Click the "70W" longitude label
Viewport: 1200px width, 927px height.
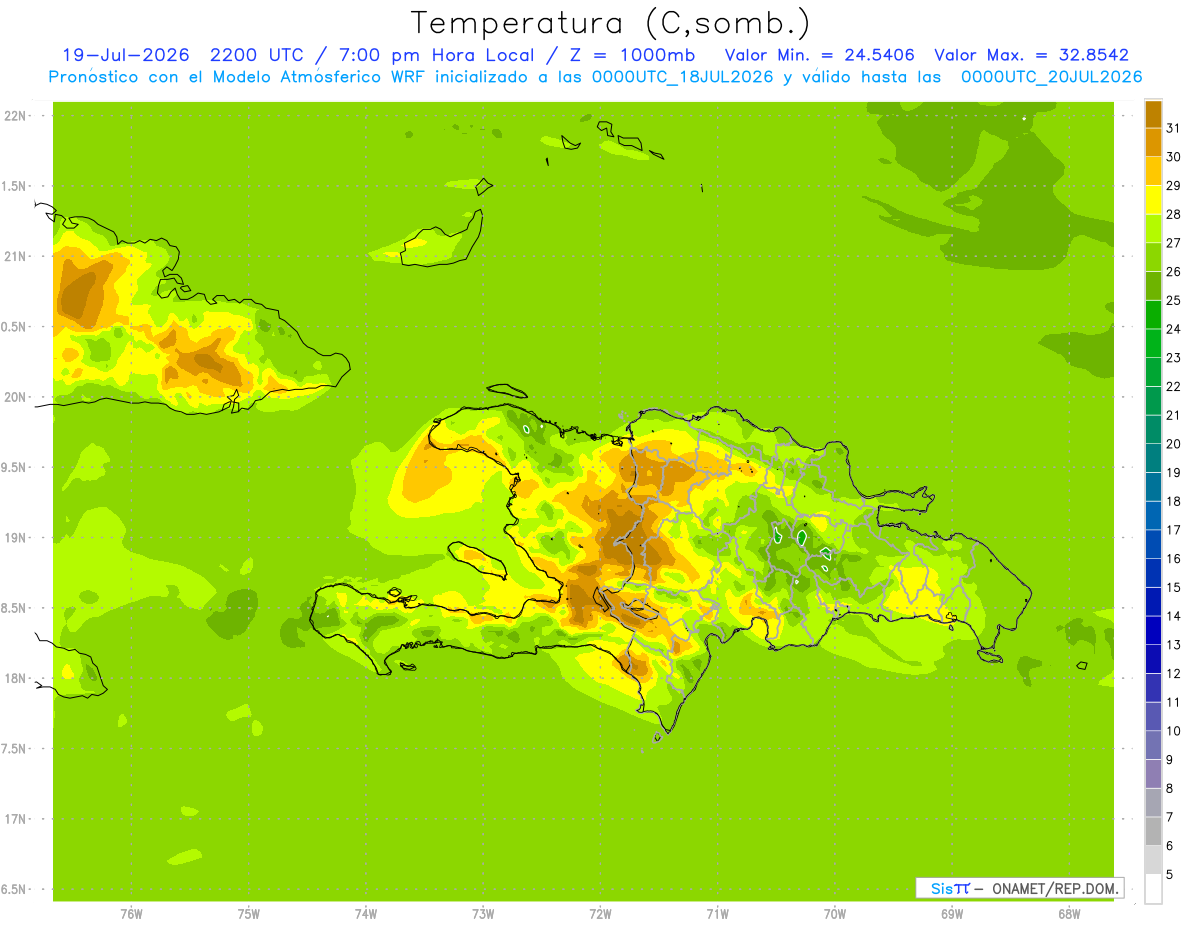pos(834,913)
